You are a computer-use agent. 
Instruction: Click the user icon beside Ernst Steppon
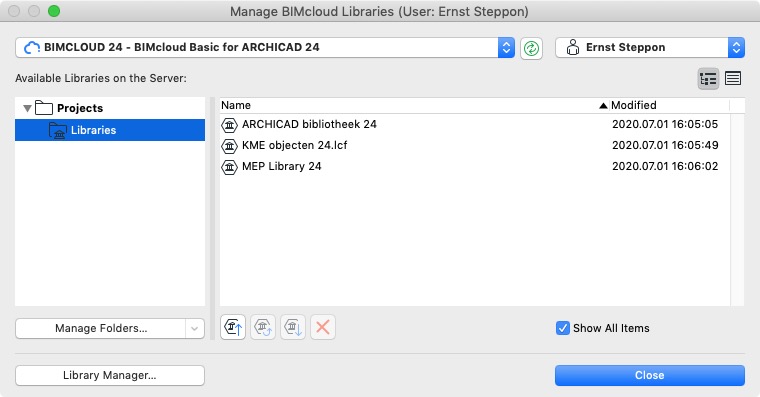pos(572,47)
